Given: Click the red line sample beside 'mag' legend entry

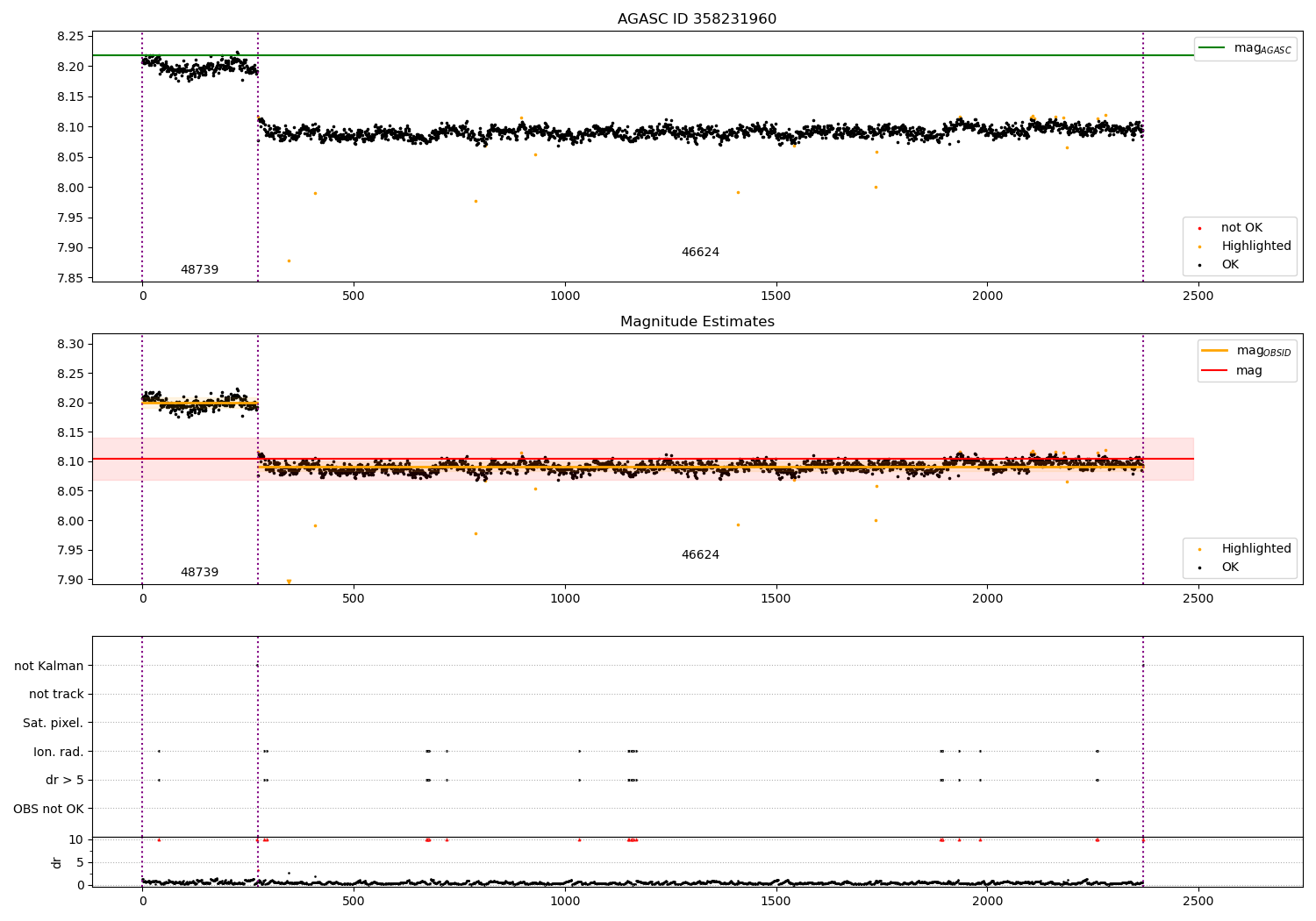Looking at the screenshot, I should pyautogui.click(x=1215, y=371).
